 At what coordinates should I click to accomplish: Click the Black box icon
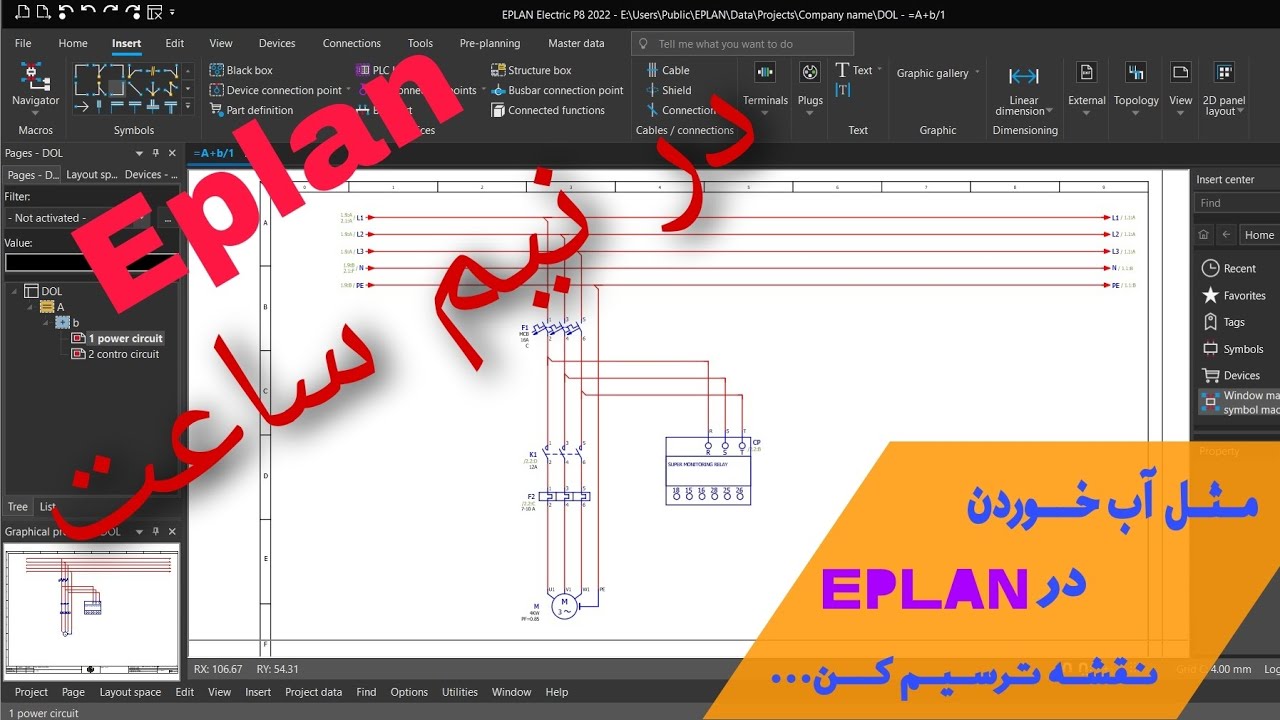tap(217, 70)
